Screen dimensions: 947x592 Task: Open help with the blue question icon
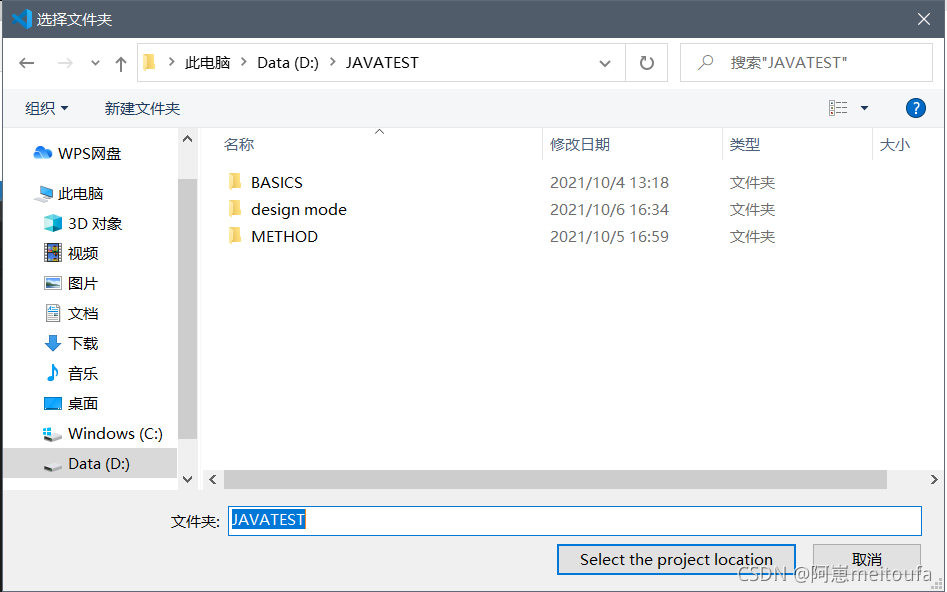pyautogui.click(x=916, y=108)
